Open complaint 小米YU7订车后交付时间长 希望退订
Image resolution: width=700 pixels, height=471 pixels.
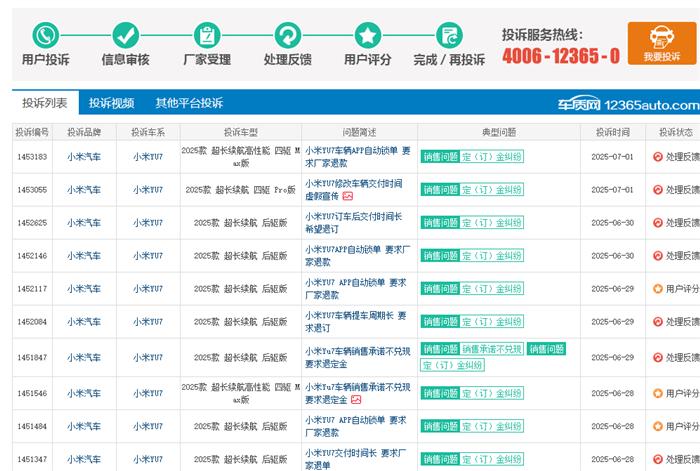tap(354, 223)
